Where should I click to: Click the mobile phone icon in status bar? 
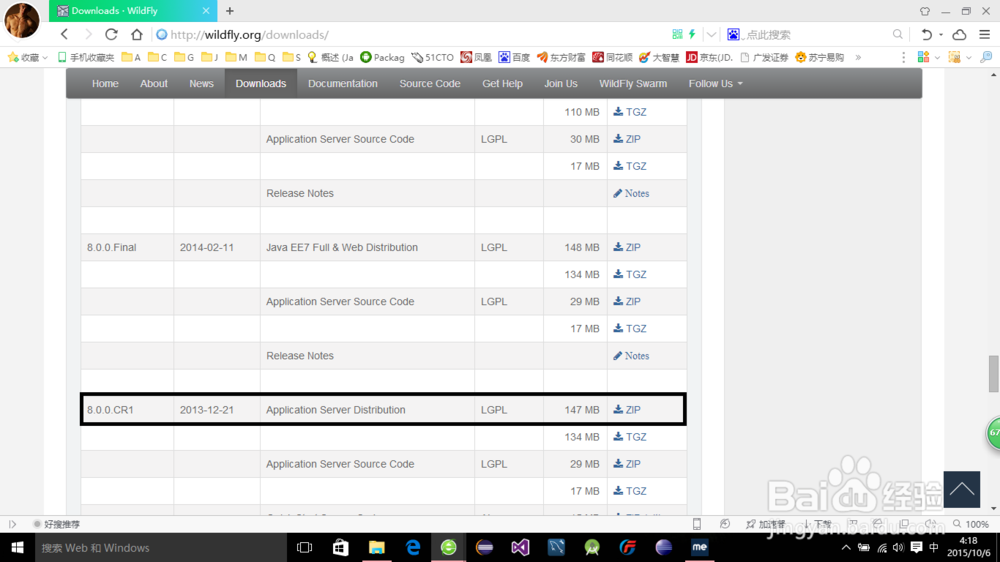(x=697, y=524)
